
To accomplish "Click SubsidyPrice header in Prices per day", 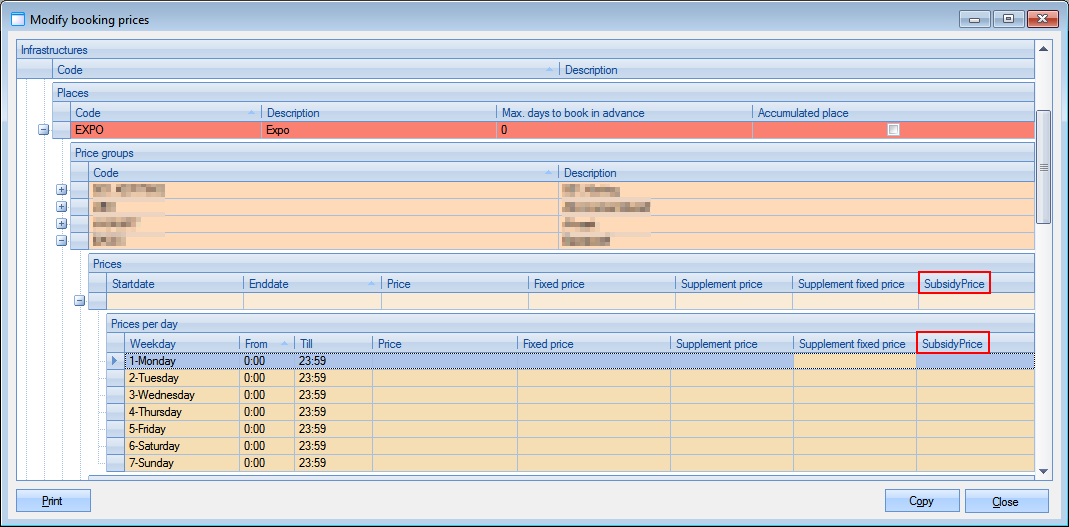I will (x=953, y=344).
